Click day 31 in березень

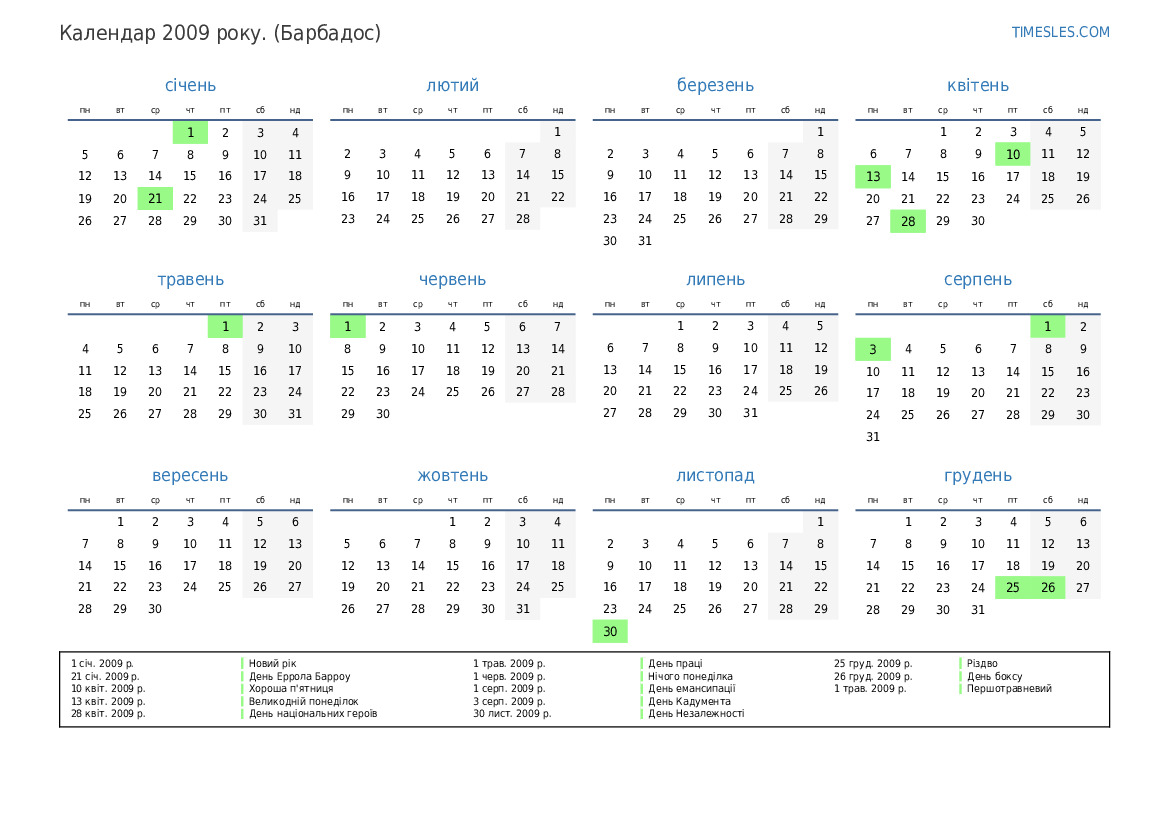tap(645, 241)
